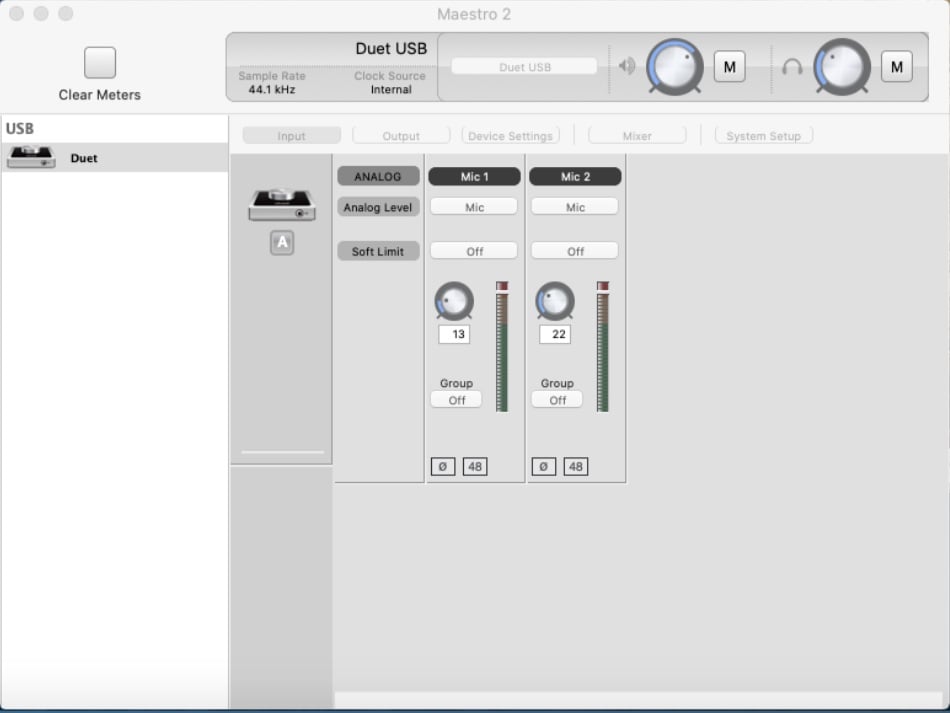Mute the headphone output
This screenshot has width=950, height=713.
[x=897, y=66]
